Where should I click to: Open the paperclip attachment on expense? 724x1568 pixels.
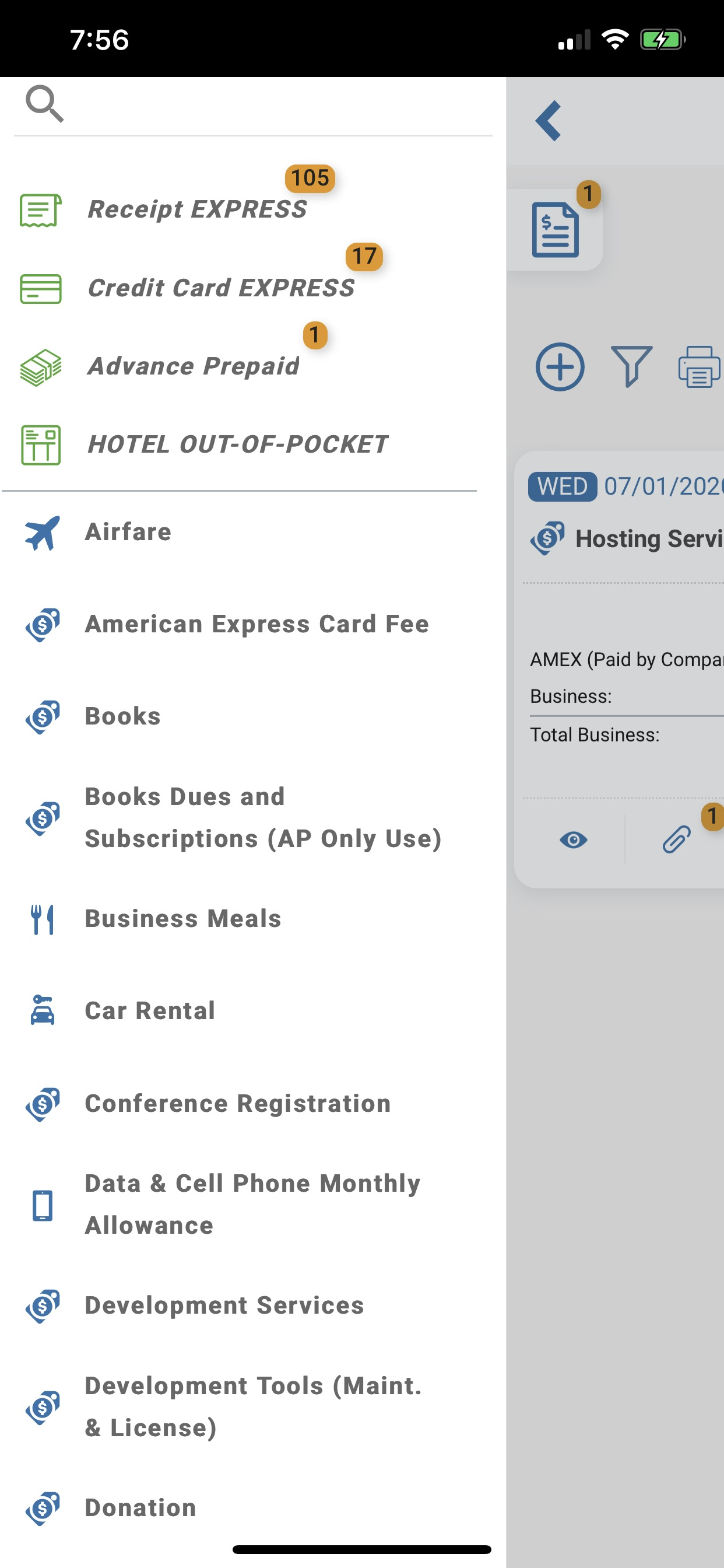676,840
